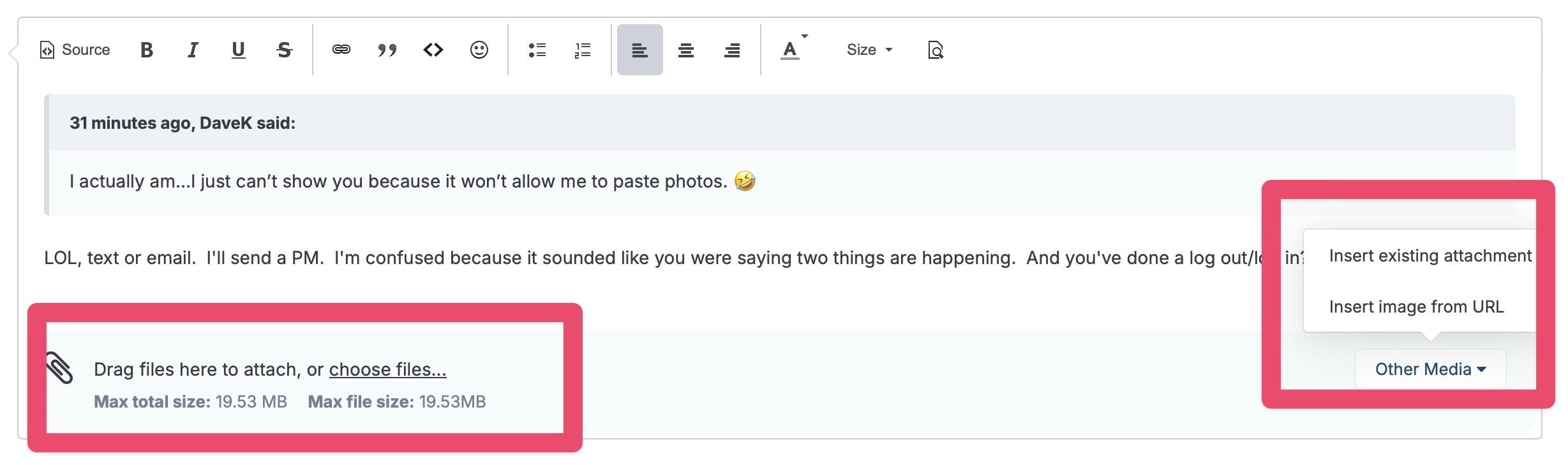This screenshot has width=1568, height=465.
Task: Apply italic formatting
Action: coord(192,50)
